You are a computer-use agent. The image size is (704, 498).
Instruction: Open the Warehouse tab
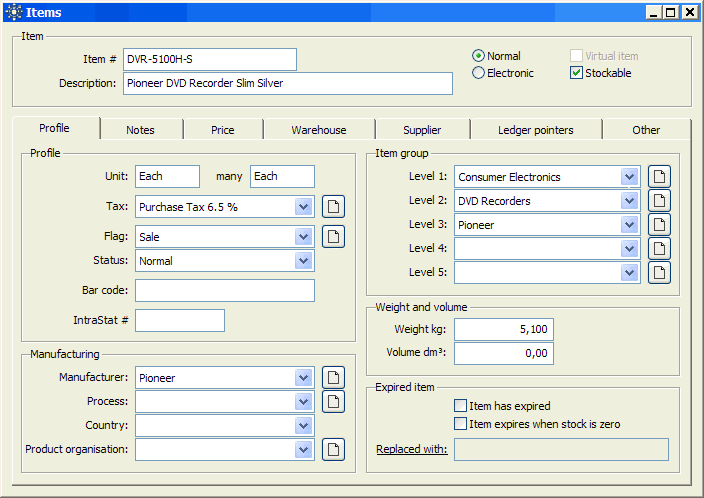pos(319,130)
